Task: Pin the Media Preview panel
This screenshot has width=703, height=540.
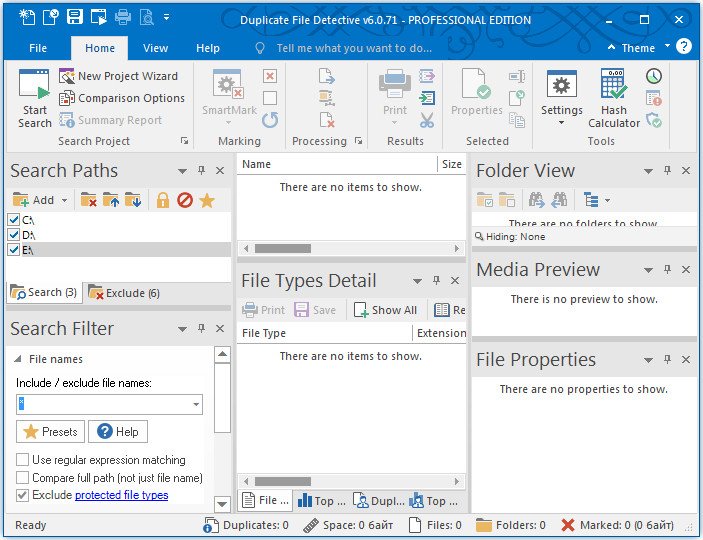Action: [x=667, y=269]
